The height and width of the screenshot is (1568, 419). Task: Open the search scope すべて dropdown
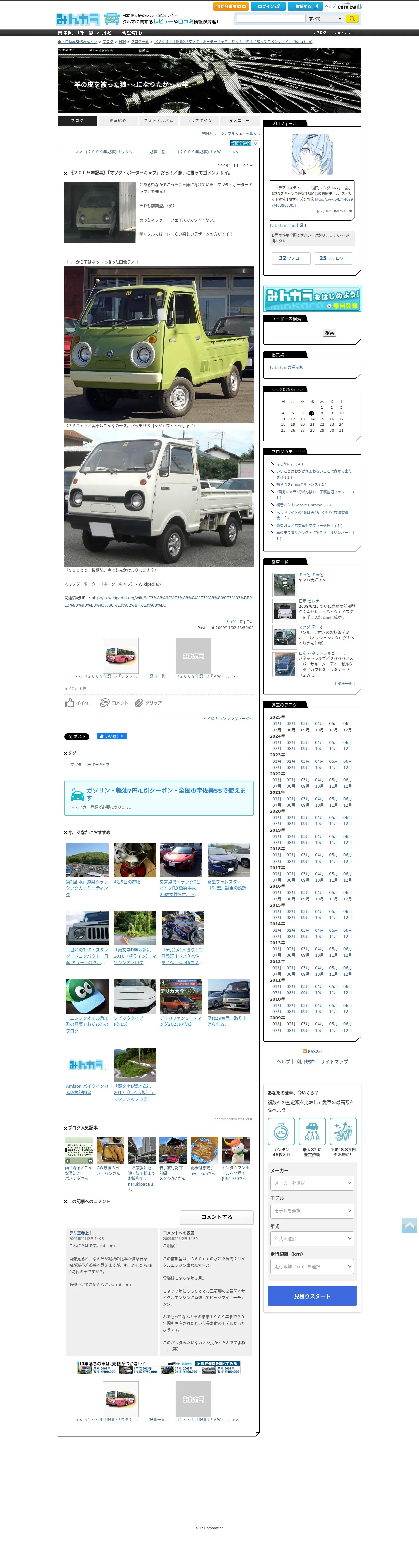[325, 19]
